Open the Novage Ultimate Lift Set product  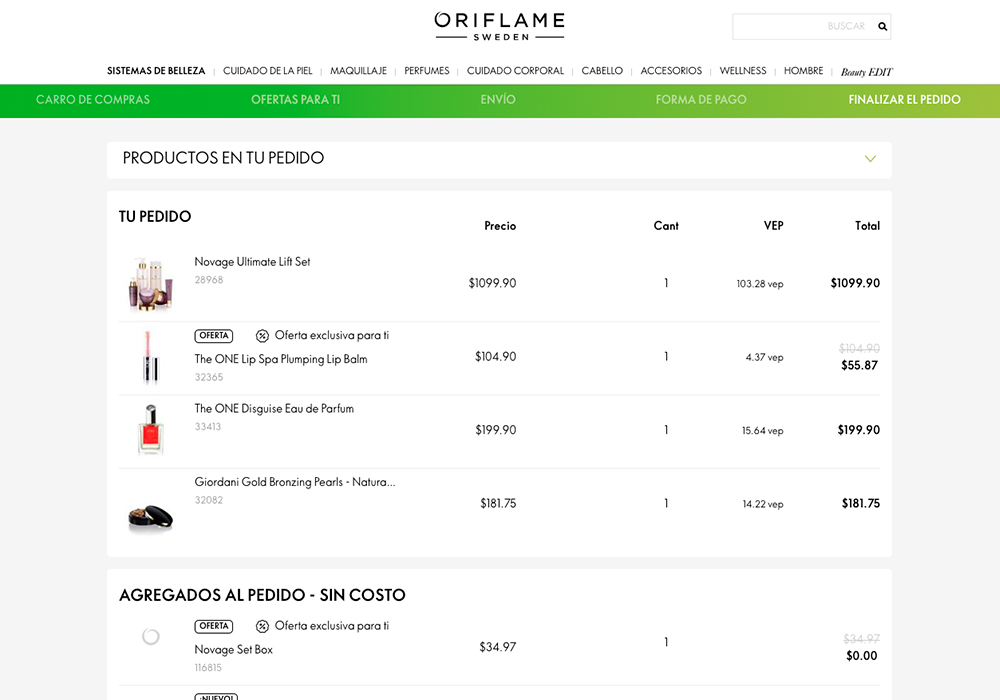coord(253,262)
